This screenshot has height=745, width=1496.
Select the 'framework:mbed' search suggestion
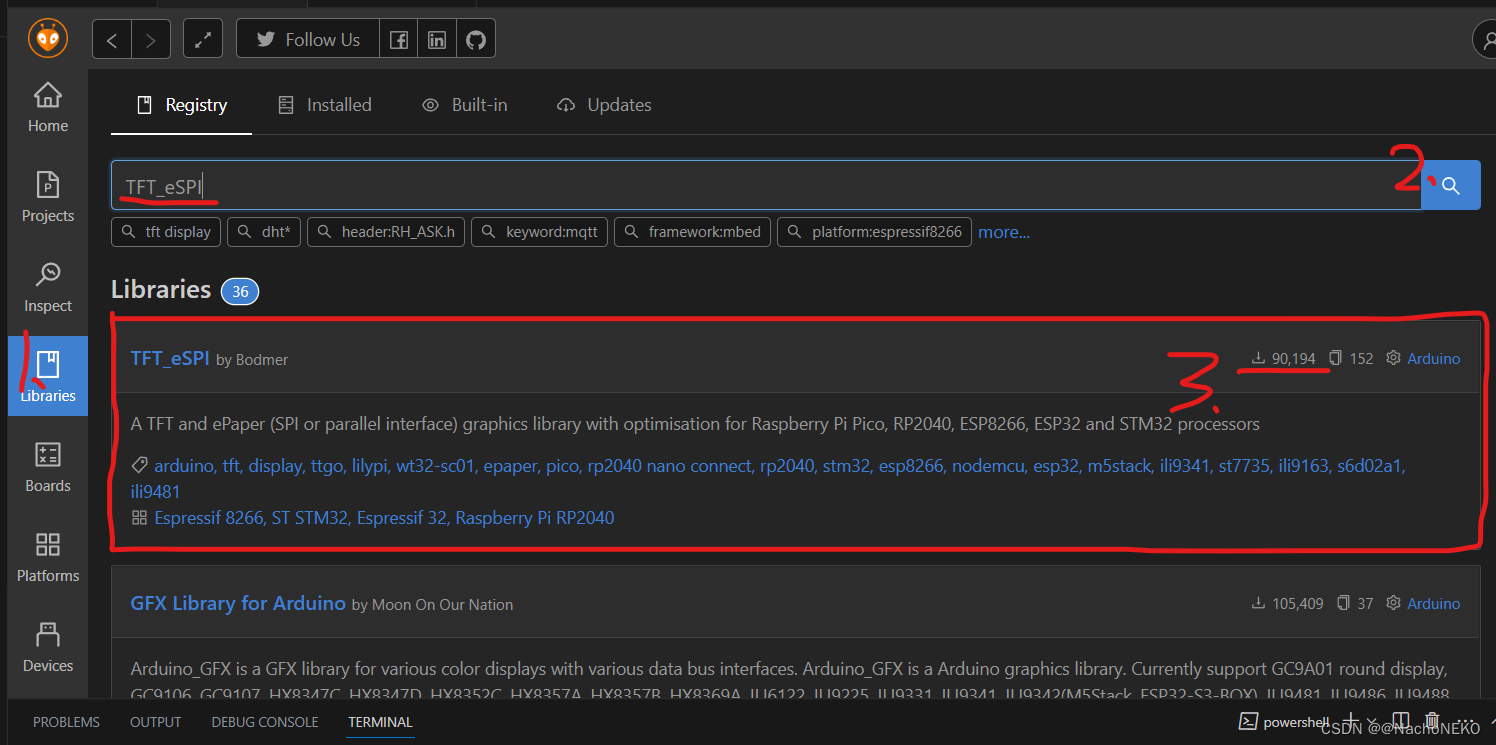point(692,232)
